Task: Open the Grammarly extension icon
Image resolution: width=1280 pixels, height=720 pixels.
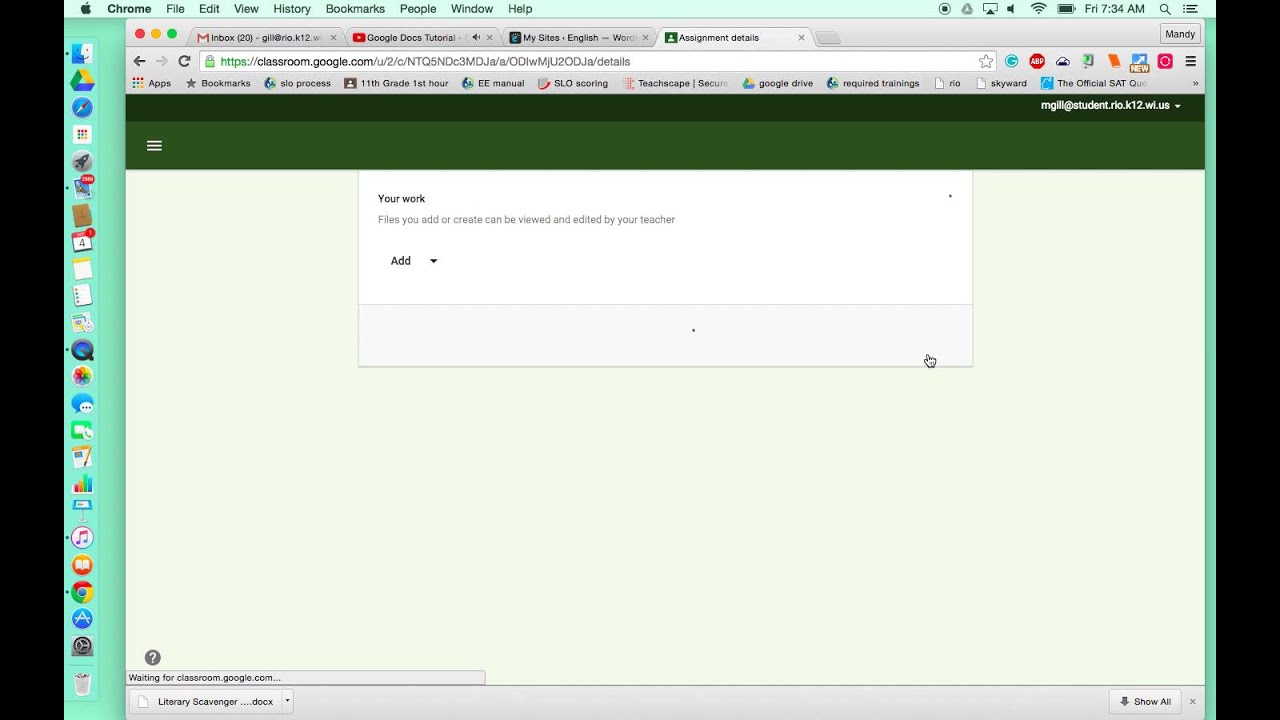Action: click(x=1012, y=61)
